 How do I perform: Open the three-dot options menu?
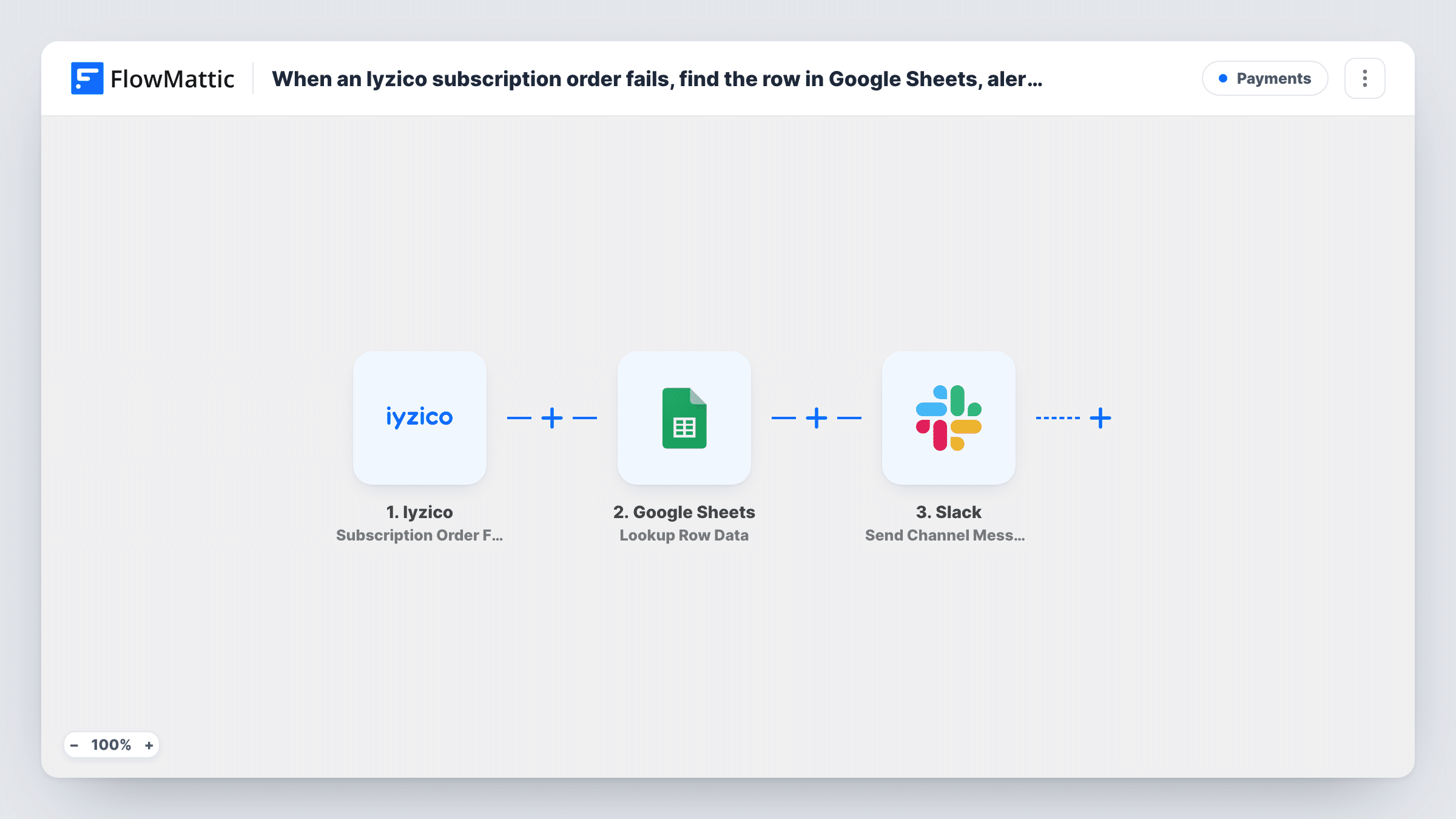(1364, 78)
